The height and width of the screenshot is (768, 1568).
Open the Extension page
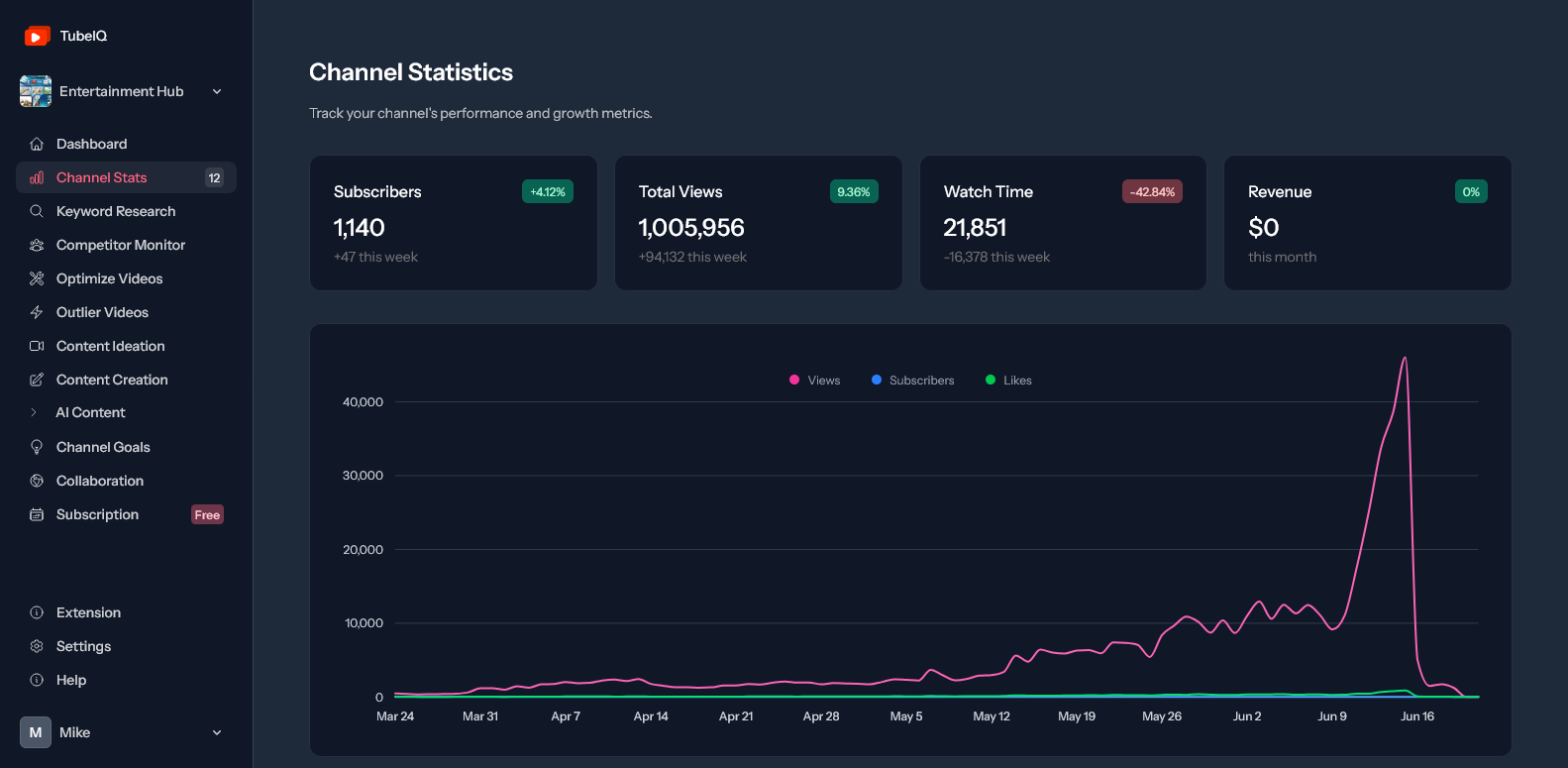click(126, 612)
